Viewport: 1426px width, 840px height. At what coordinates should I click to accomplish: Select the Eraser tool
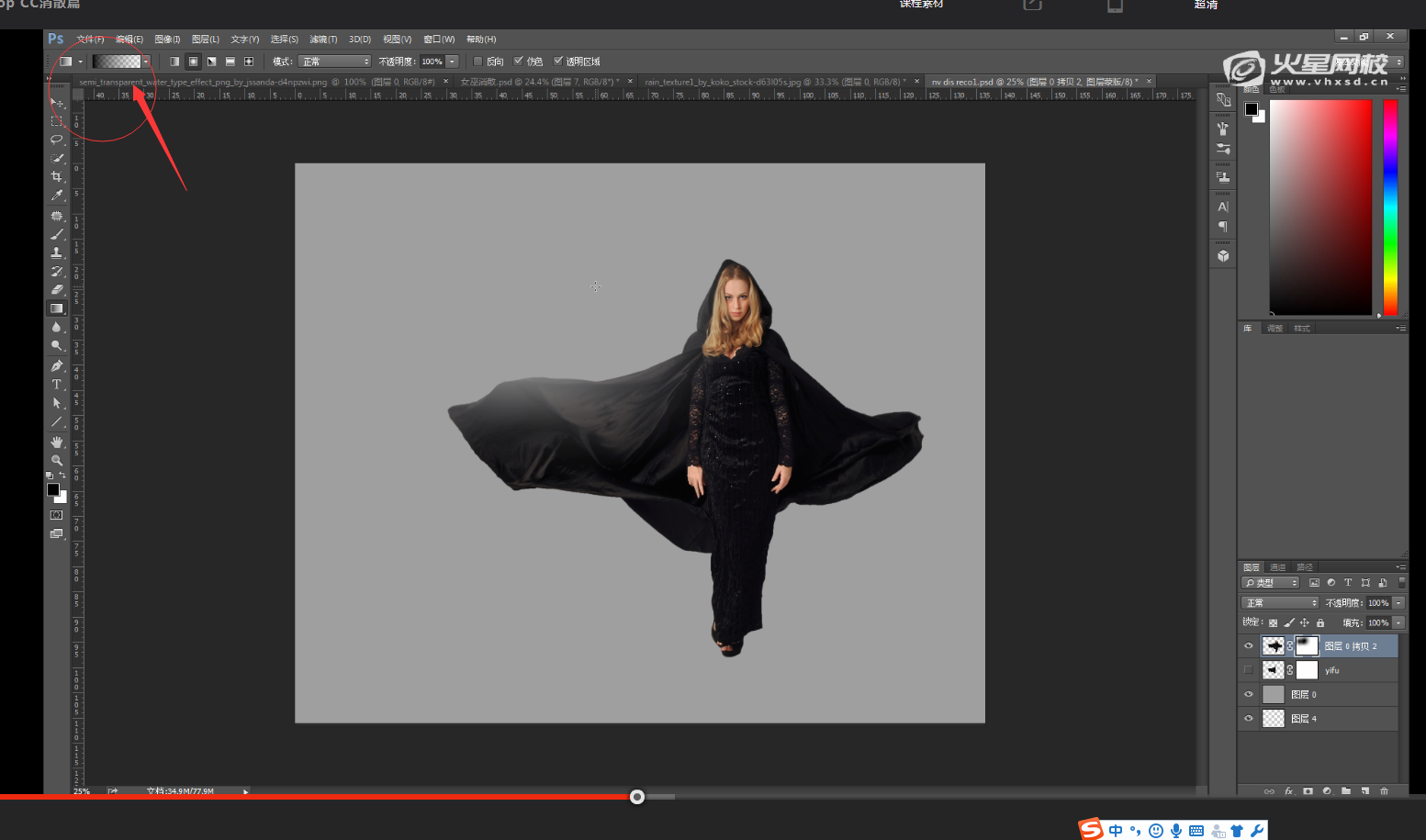point(56,289)
